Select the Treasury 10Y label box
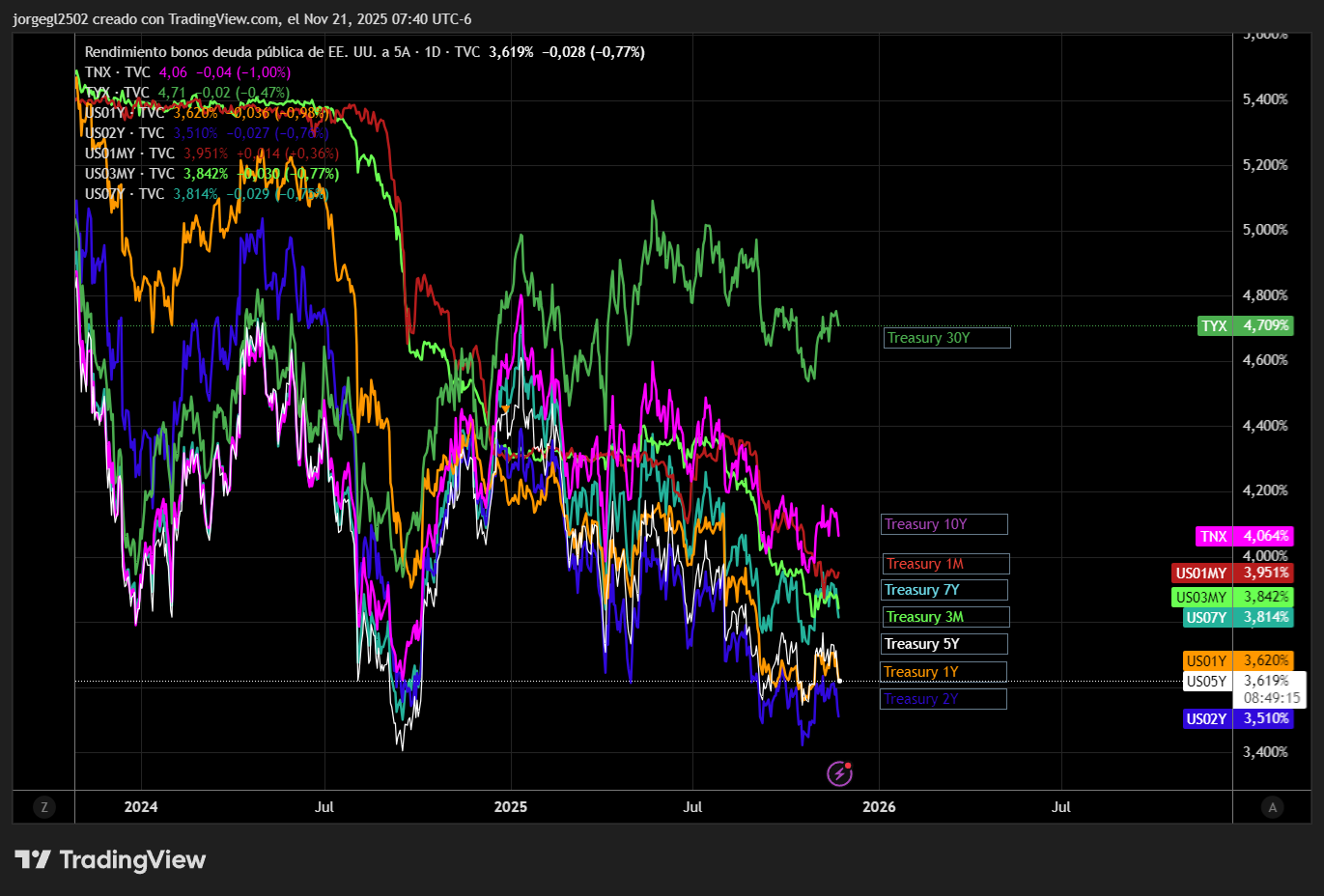This screenshot has width=1324, height=896. pyautogui.click(x=944, y=524)
